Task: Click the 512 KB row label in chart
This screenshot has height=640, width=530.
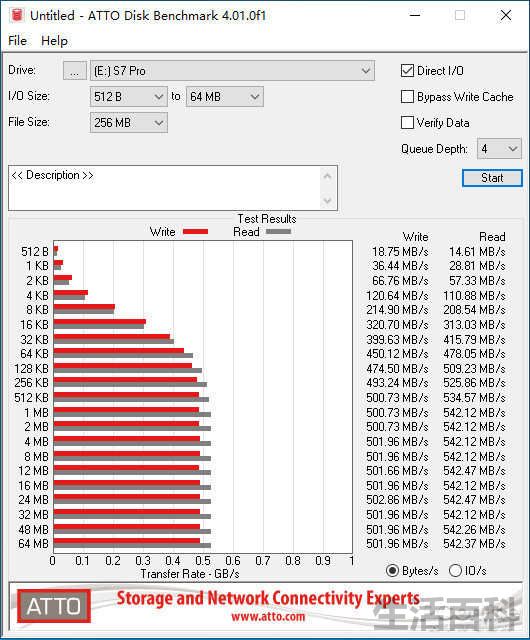Action: pos(31,398)
